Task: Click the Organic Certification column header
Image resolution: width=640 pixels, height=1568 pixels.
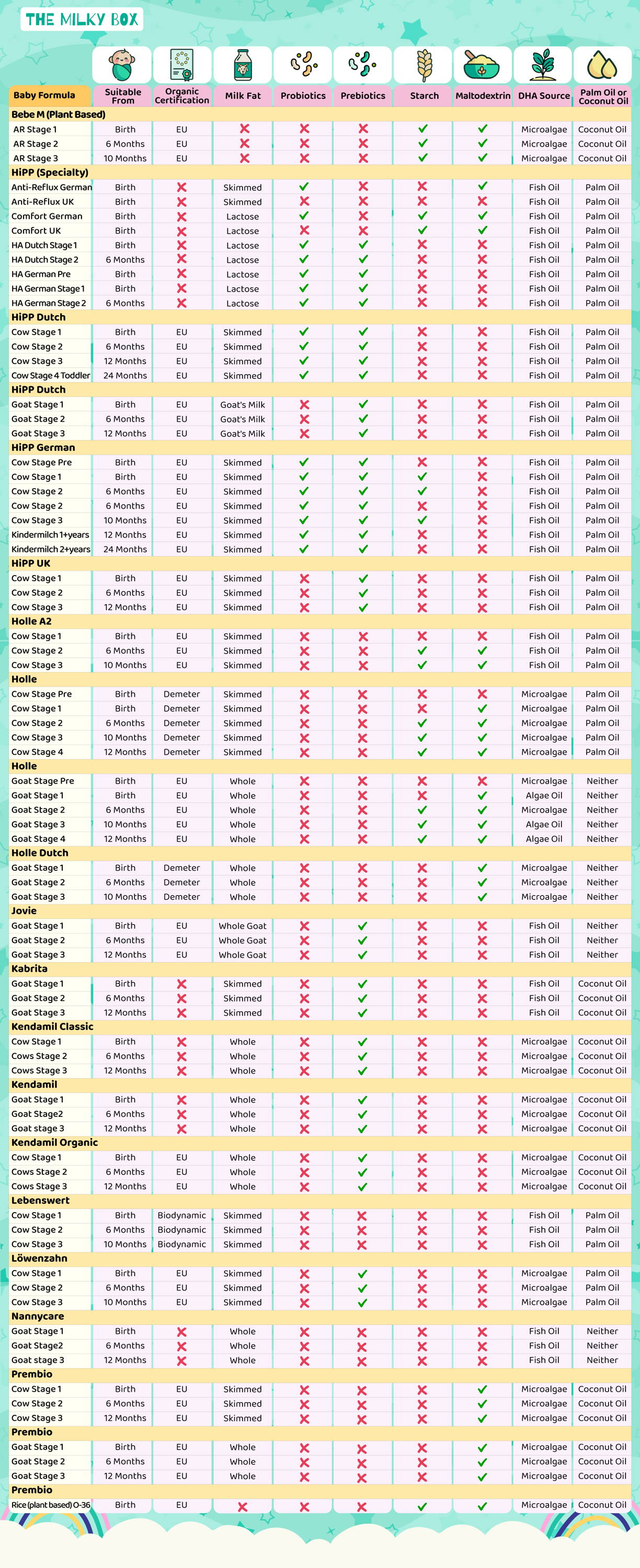Action: click(x=181, y=96)
